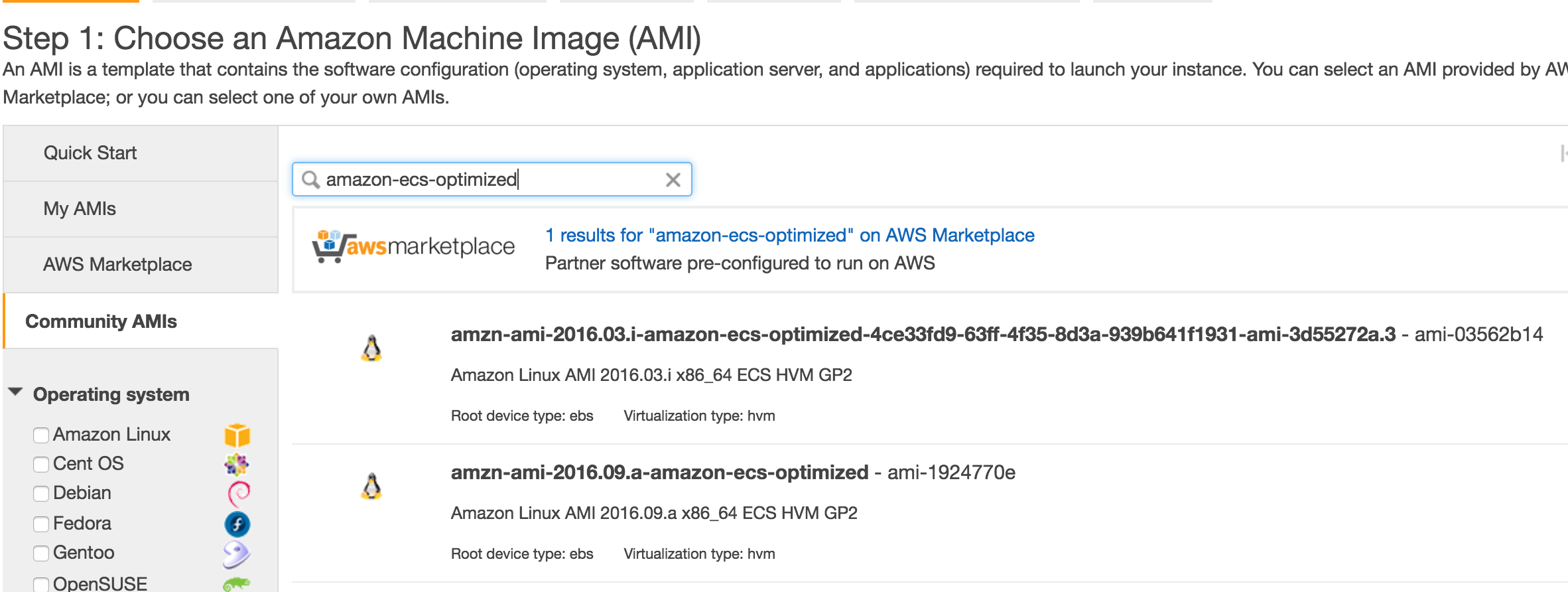Click the ami-1924770e ID text
The image size is (1568, 592).
click(x=952, y=473)
